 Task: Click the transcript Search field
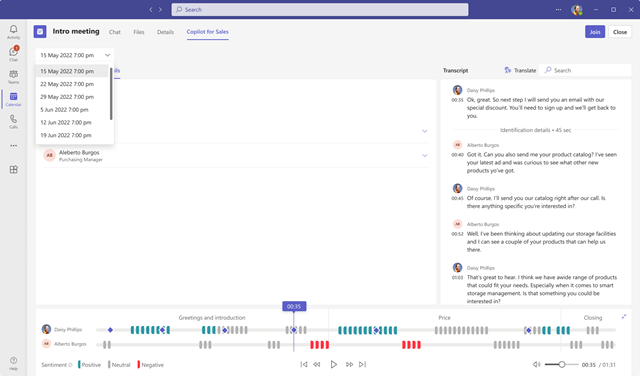[x=585, y=70]
